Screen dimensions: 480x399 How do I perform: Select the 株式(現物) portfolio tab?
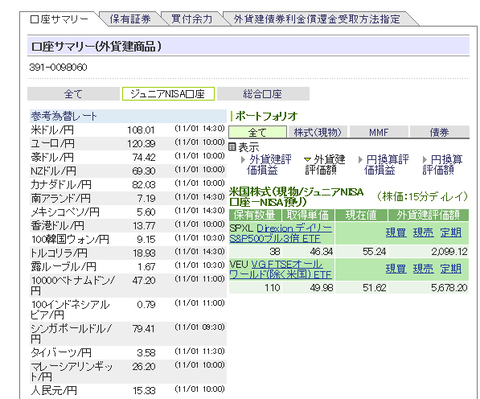pyautogui.click(x=318, y=132)
